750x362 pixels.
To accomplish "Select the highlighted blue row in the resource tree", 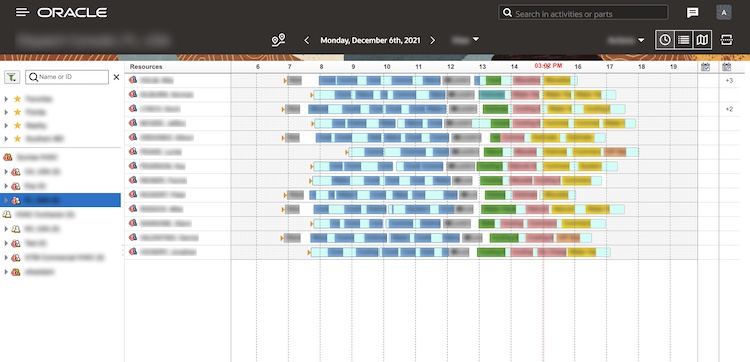I will (60, 200).
